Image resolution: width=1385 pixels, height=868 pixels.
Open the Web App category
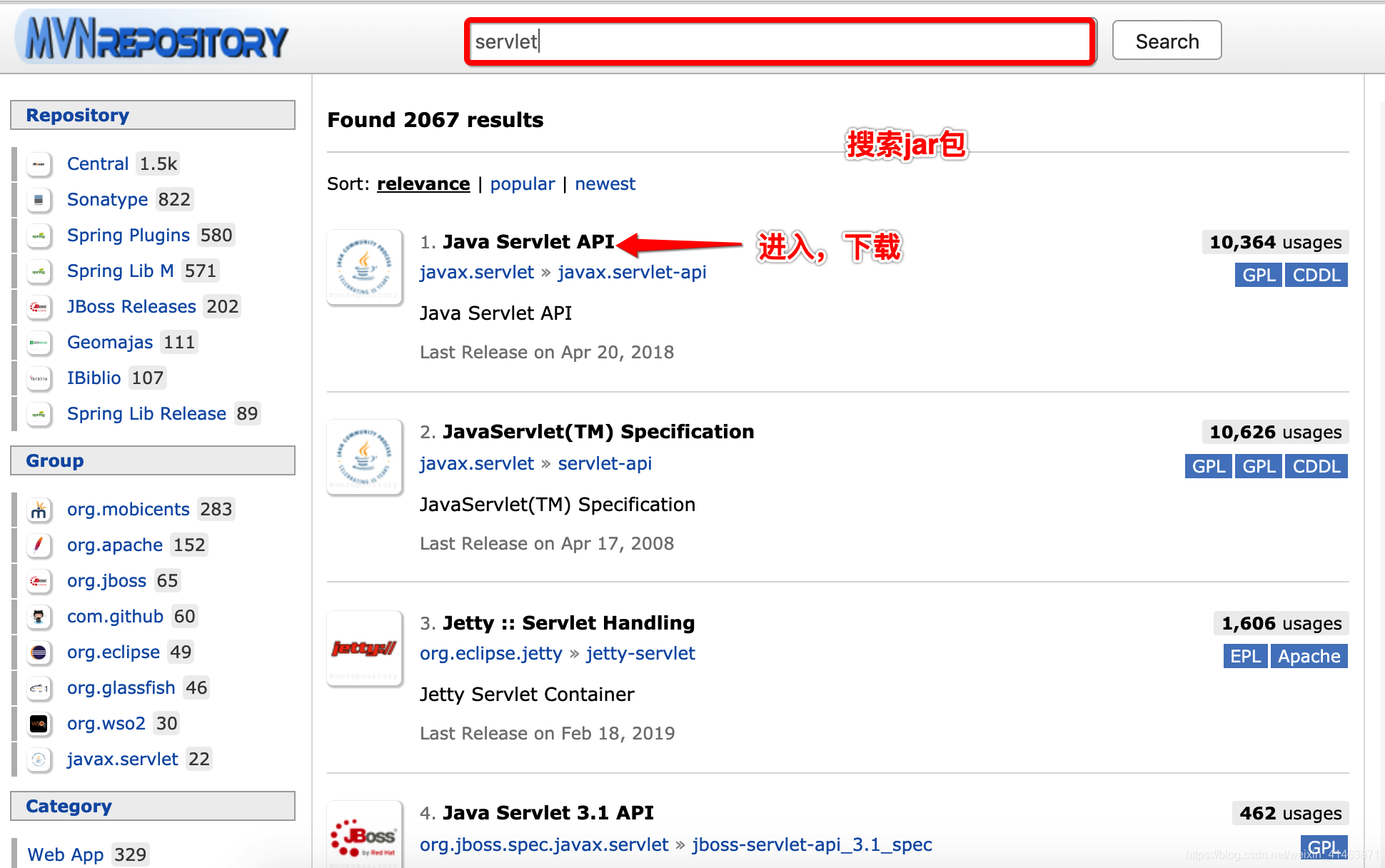coord(66,854)
